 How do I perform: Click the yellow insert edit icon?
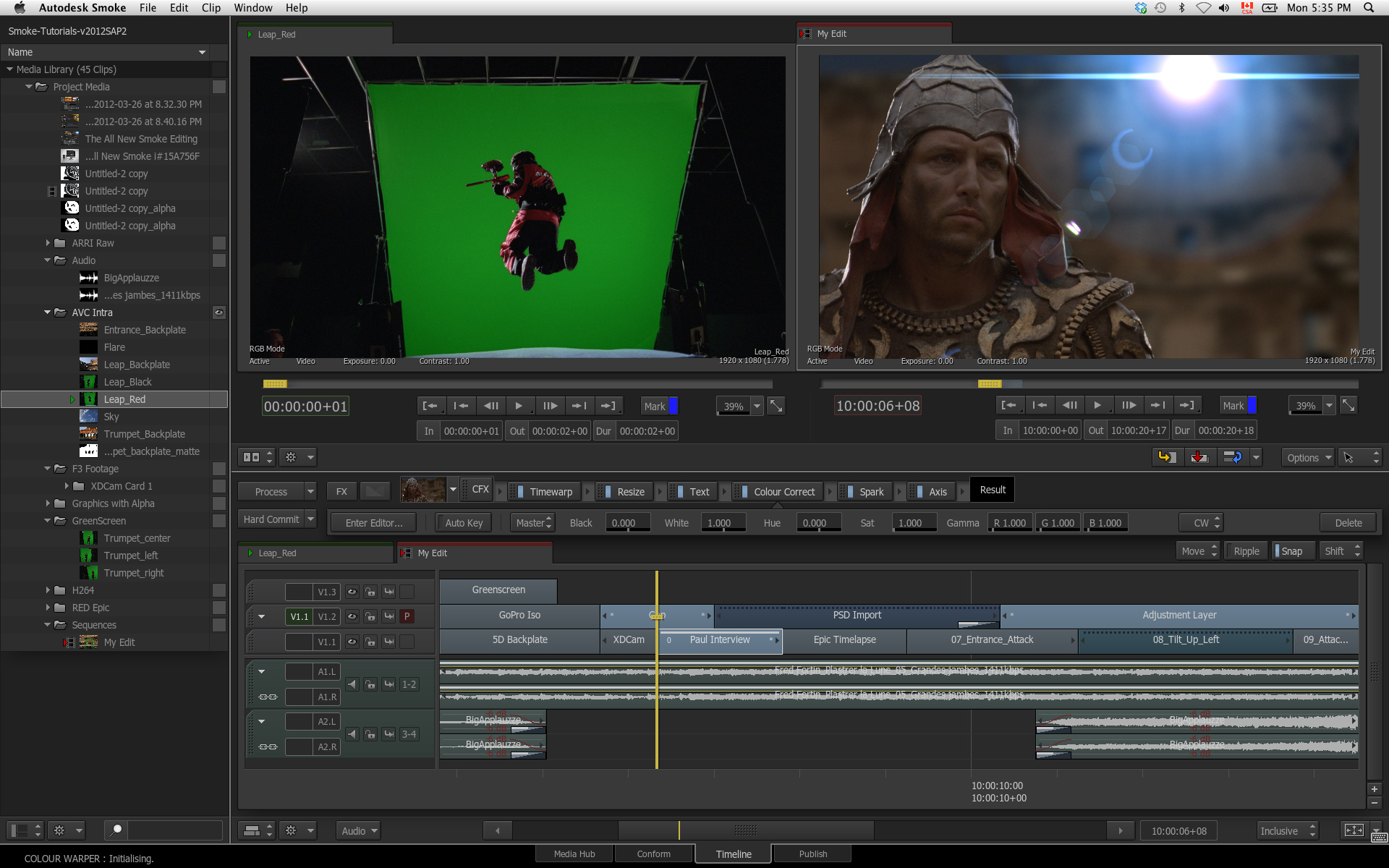coord(1166,457)
